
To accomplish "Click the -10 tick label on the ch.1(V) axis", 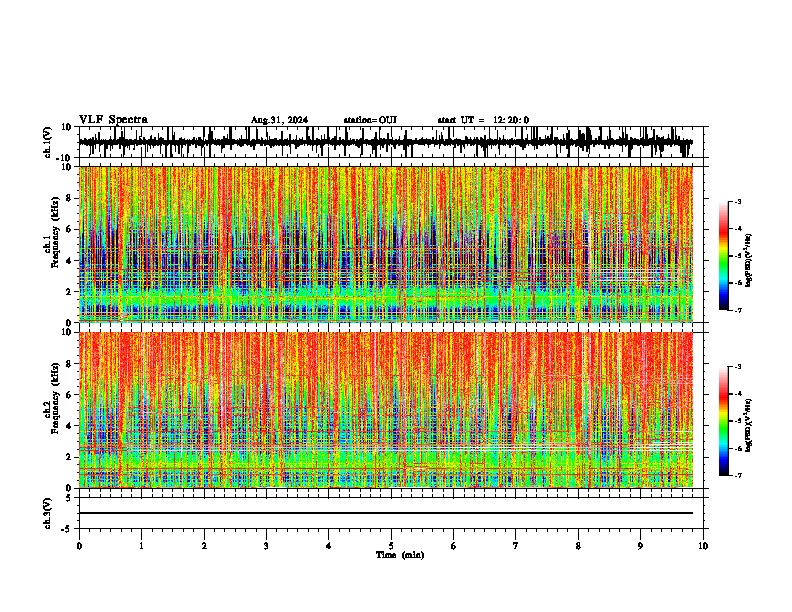I will click(65, 157).
